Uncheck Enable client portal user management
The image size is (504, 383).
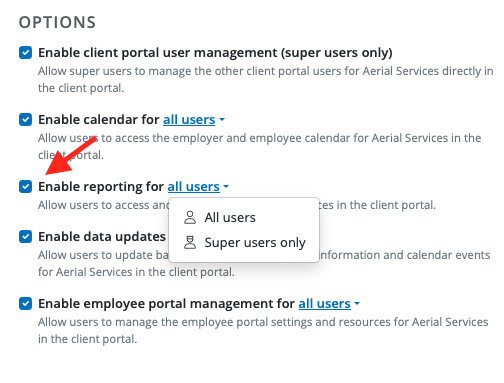25,53
